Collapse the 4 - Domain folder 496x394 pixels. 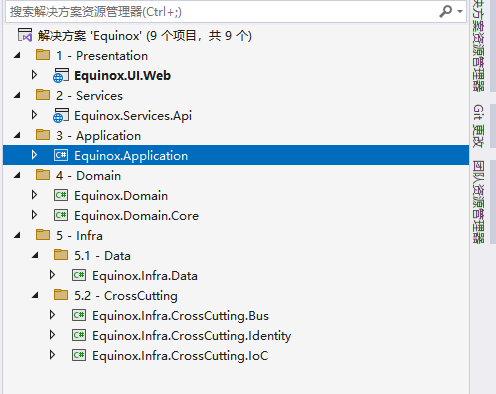click(x=17, y=175)
